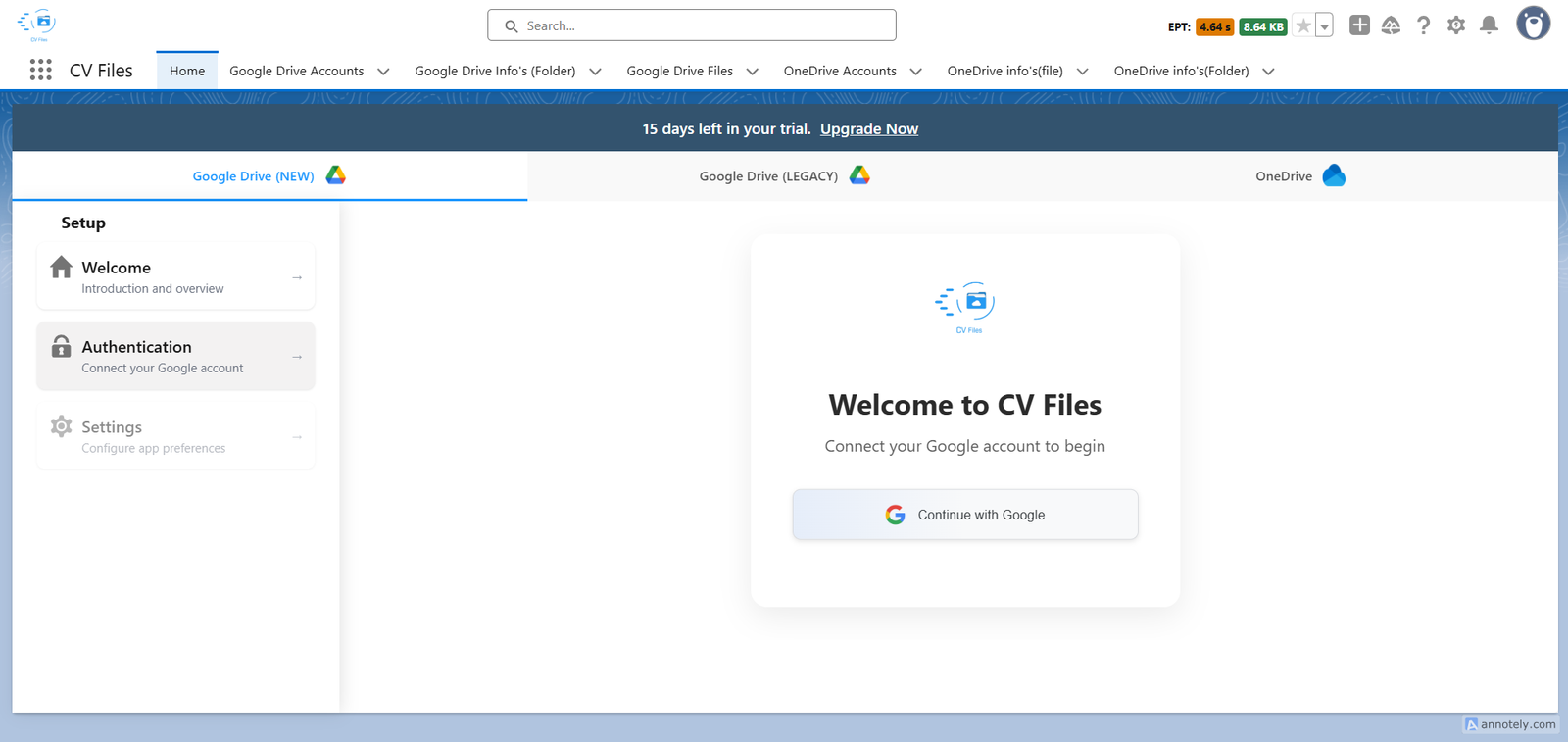Click the arrow on Welcome card
The width and height of the screenshot is (1568, 742).
pos(297,278)
